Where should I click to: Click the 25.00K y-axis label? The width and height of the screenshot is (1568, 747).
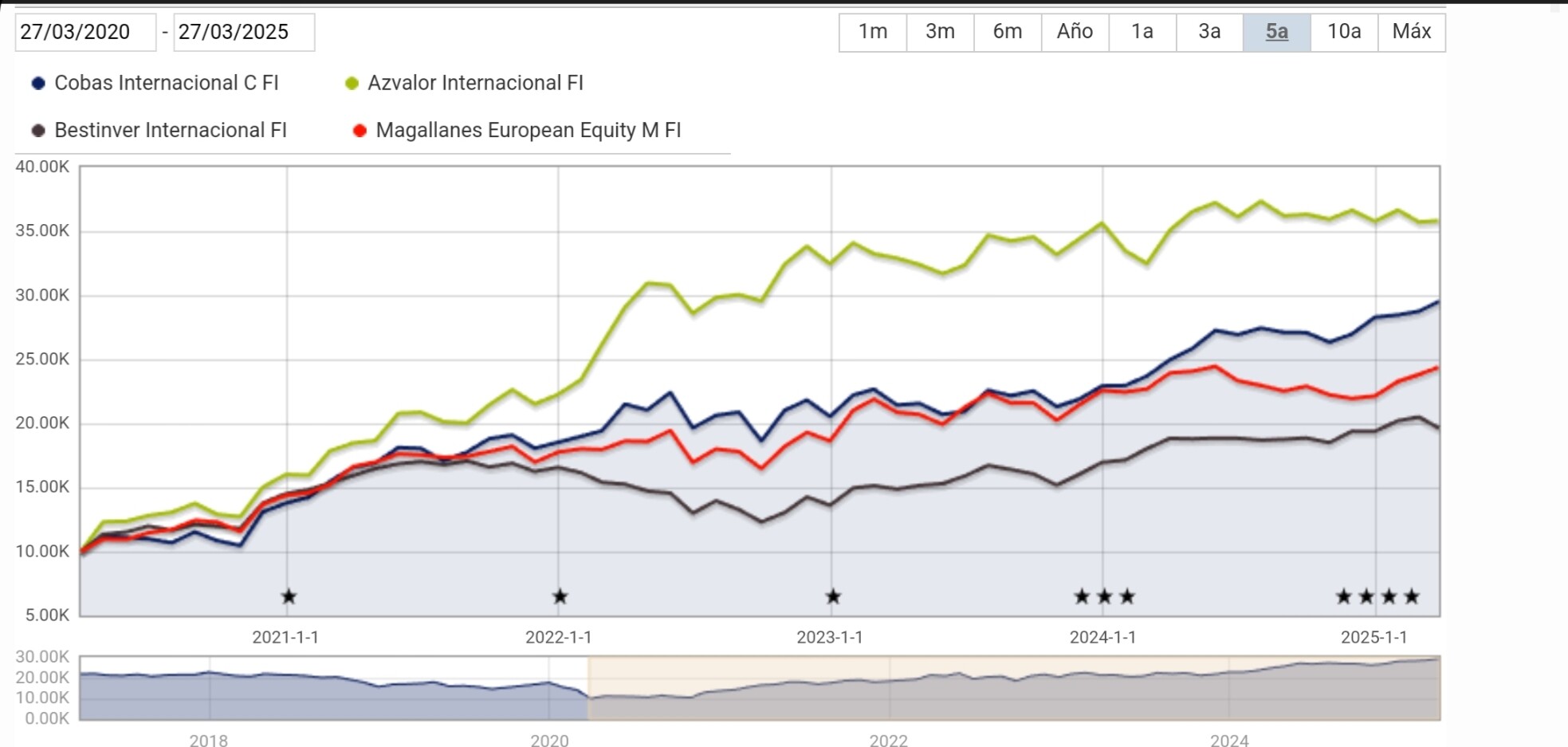42,359
